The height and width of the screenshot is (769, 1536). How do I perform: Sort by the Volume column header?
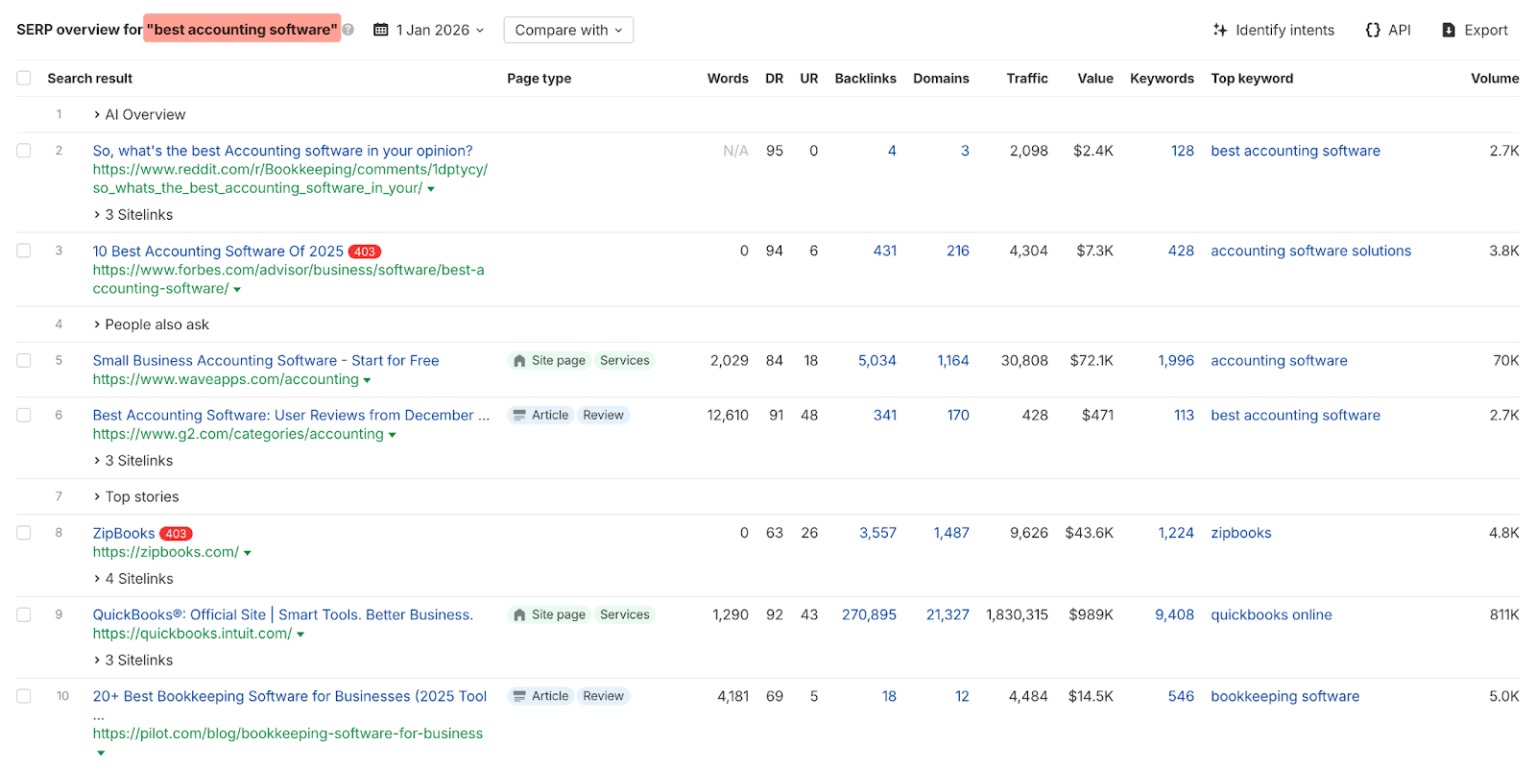(x=1495, y=78)
